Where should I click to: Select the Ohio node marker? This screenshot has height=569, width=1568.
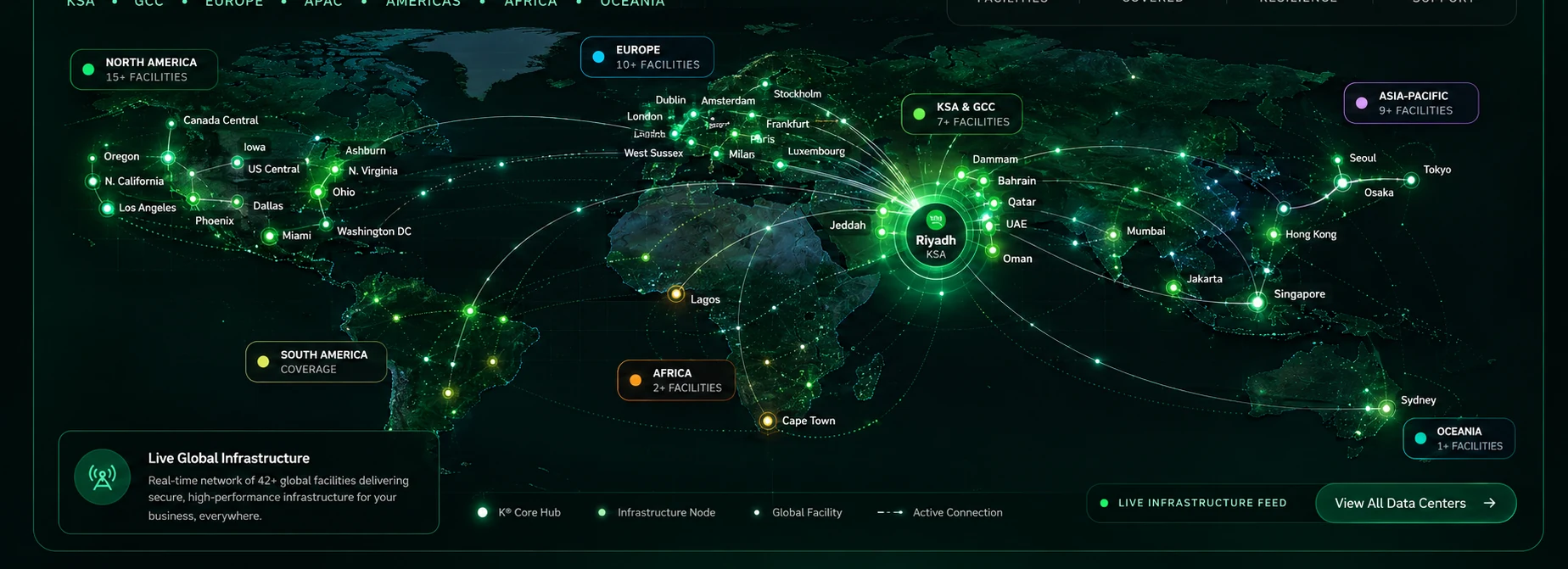coord(318,192)
